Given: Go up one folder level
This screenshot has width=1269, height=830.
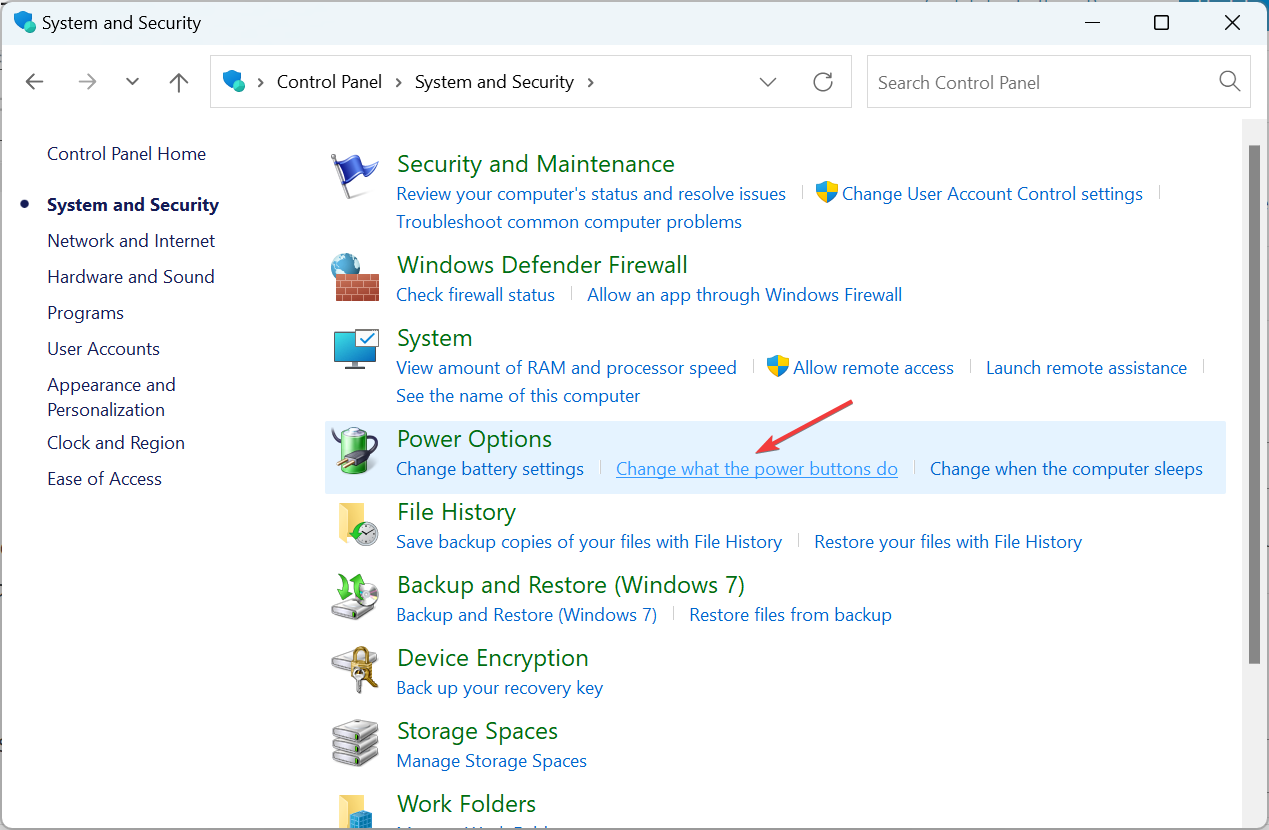Looking at the screenshot, I should pyautogui.click(x=179, y=82).
